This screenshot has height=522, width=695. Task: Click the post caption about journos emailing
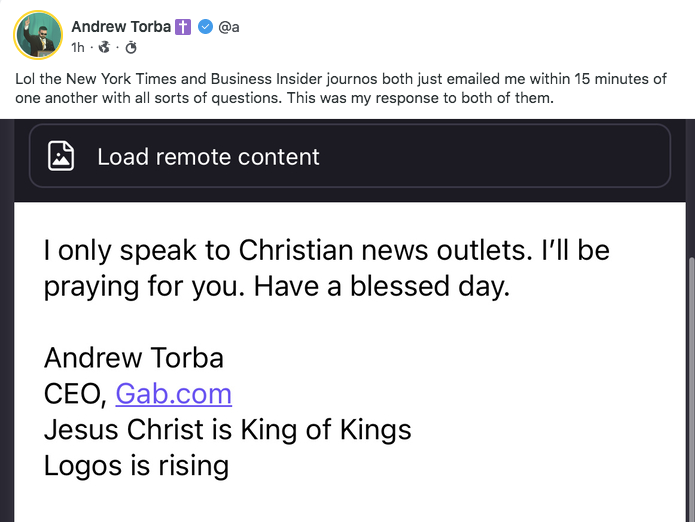(340, 80)
